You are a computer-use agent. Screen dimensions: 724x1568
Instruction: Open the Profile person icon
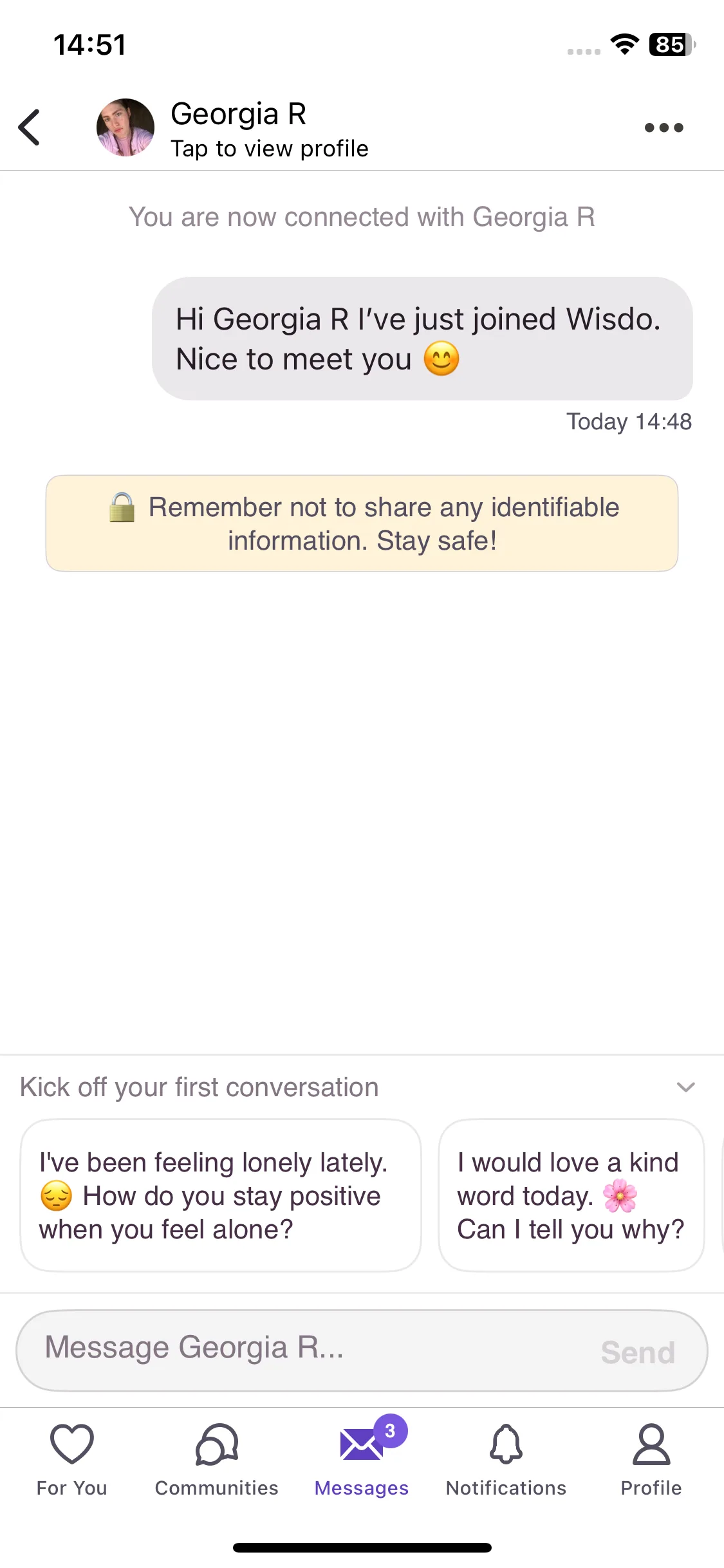tap(651, 1444)
